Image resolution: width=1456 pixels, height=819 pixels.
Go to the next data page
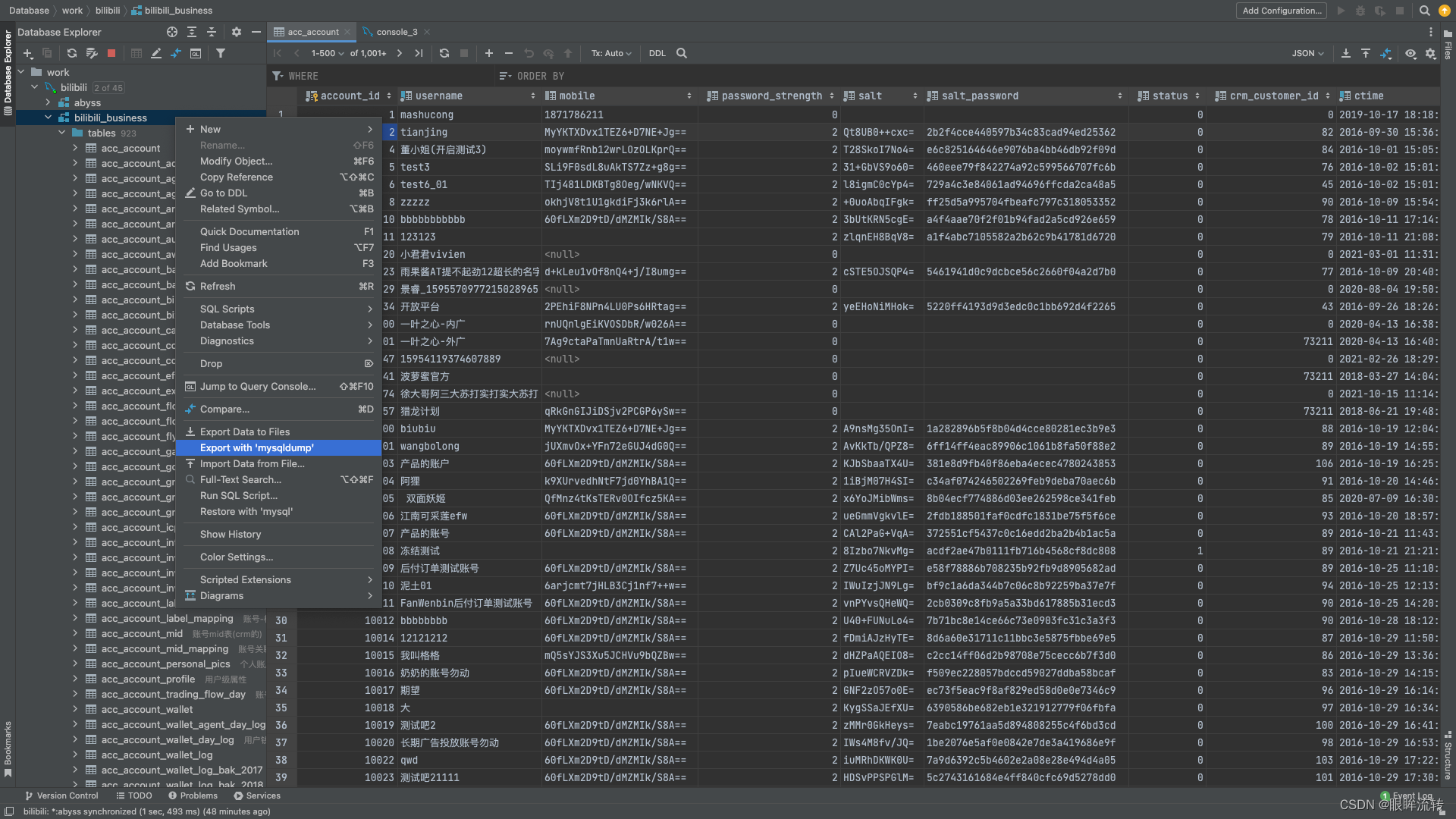400,54
